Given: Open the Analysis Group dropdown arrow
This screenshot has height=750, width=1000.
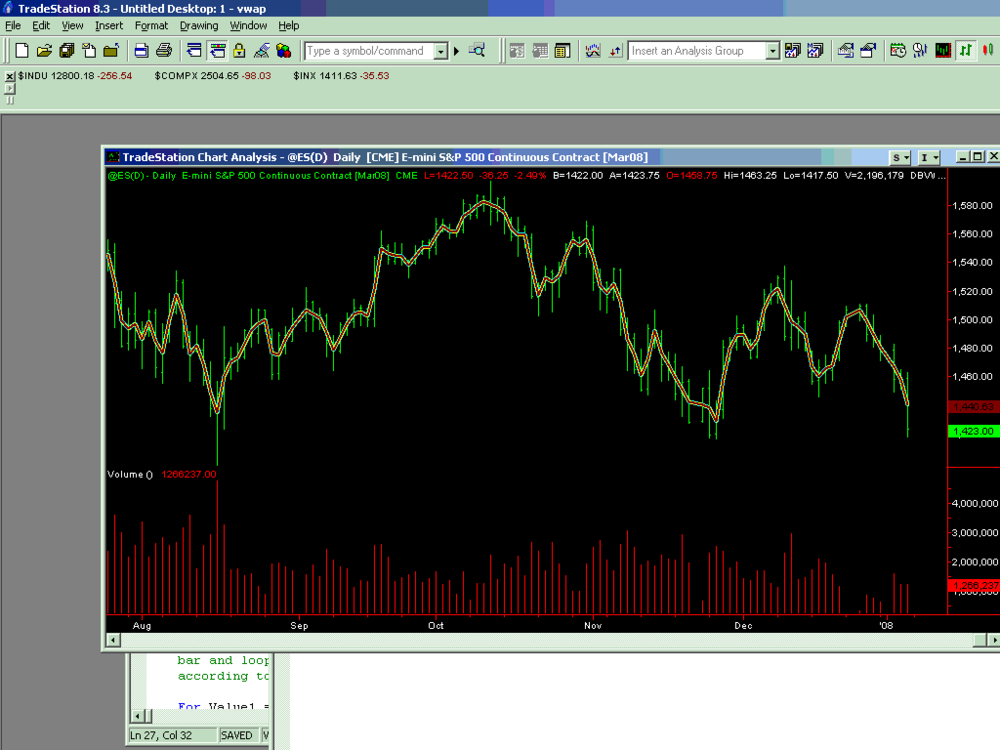Looking at the screenshot, I should [772, 51].
